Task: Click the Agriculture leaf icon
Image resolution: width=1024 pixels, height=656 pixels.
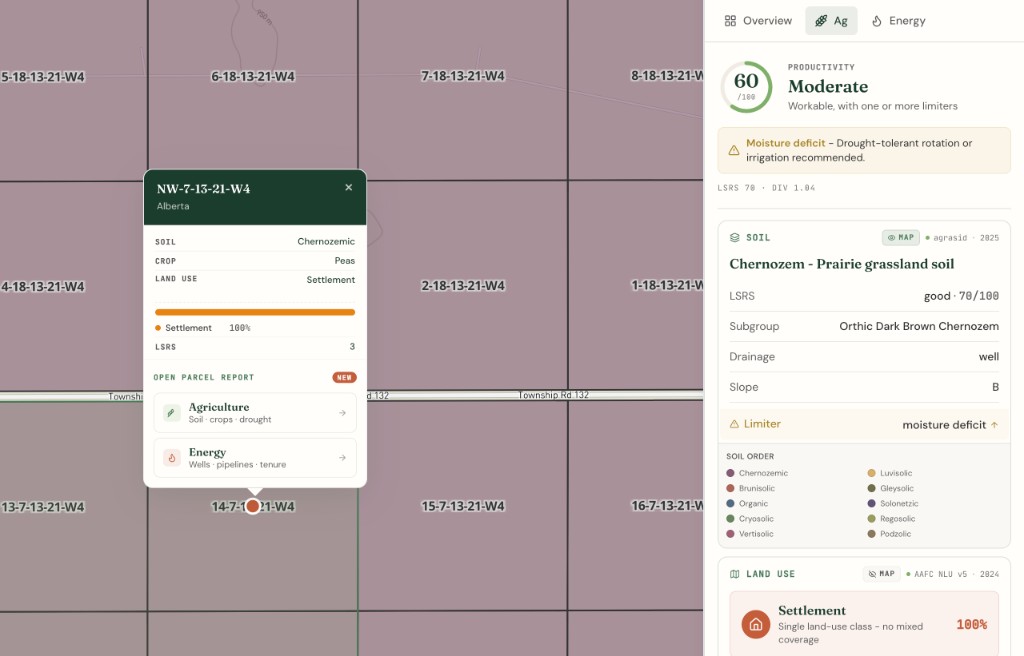Action: click(171, 413)
